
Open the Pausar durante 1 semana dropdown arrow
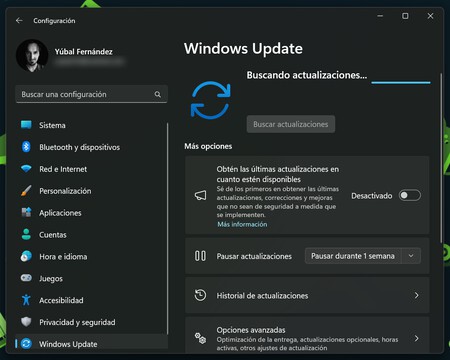tap(411, 256)
